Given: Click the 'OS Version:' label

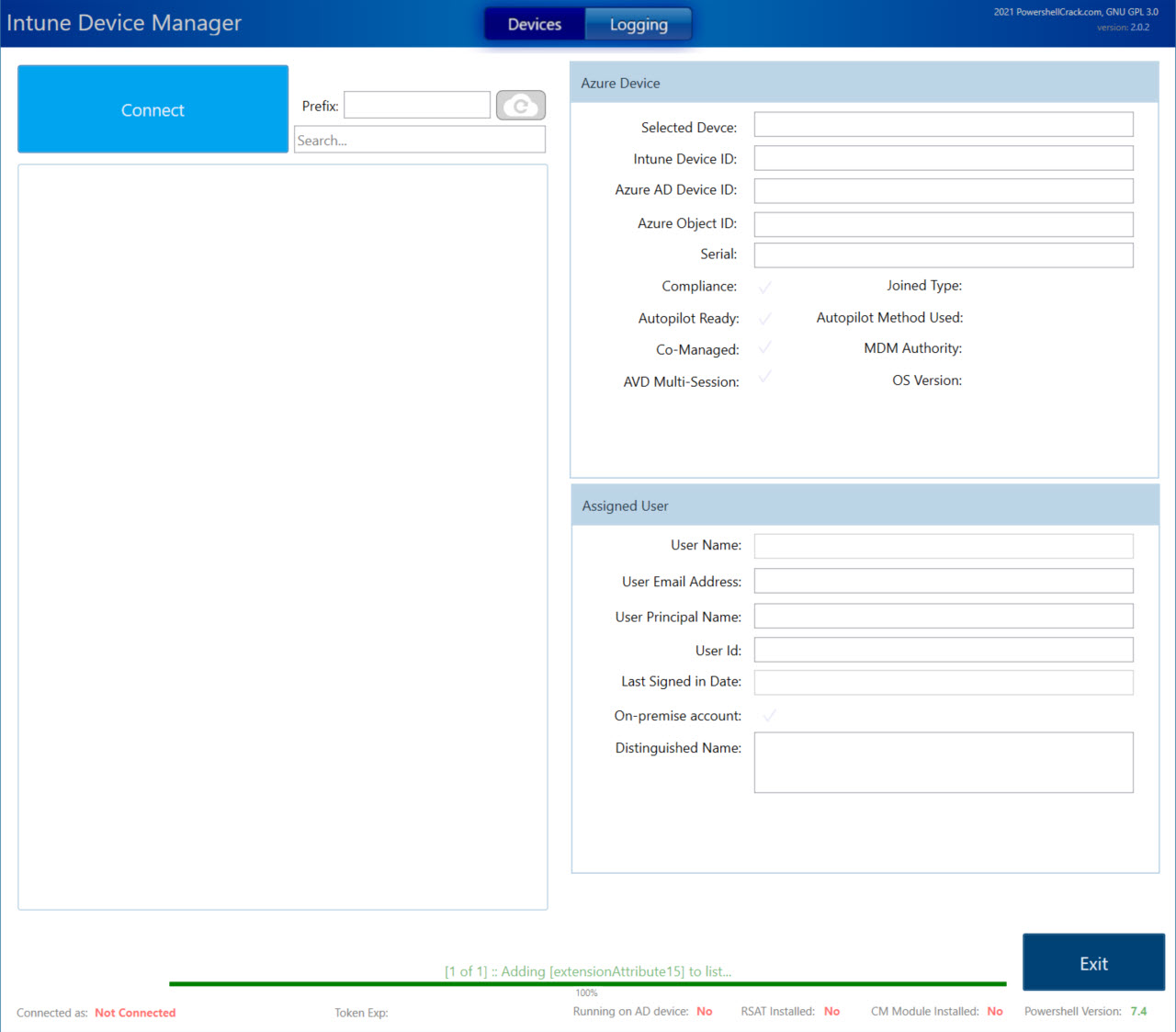Looking at the screenshot, I should [x=927, y=380].
